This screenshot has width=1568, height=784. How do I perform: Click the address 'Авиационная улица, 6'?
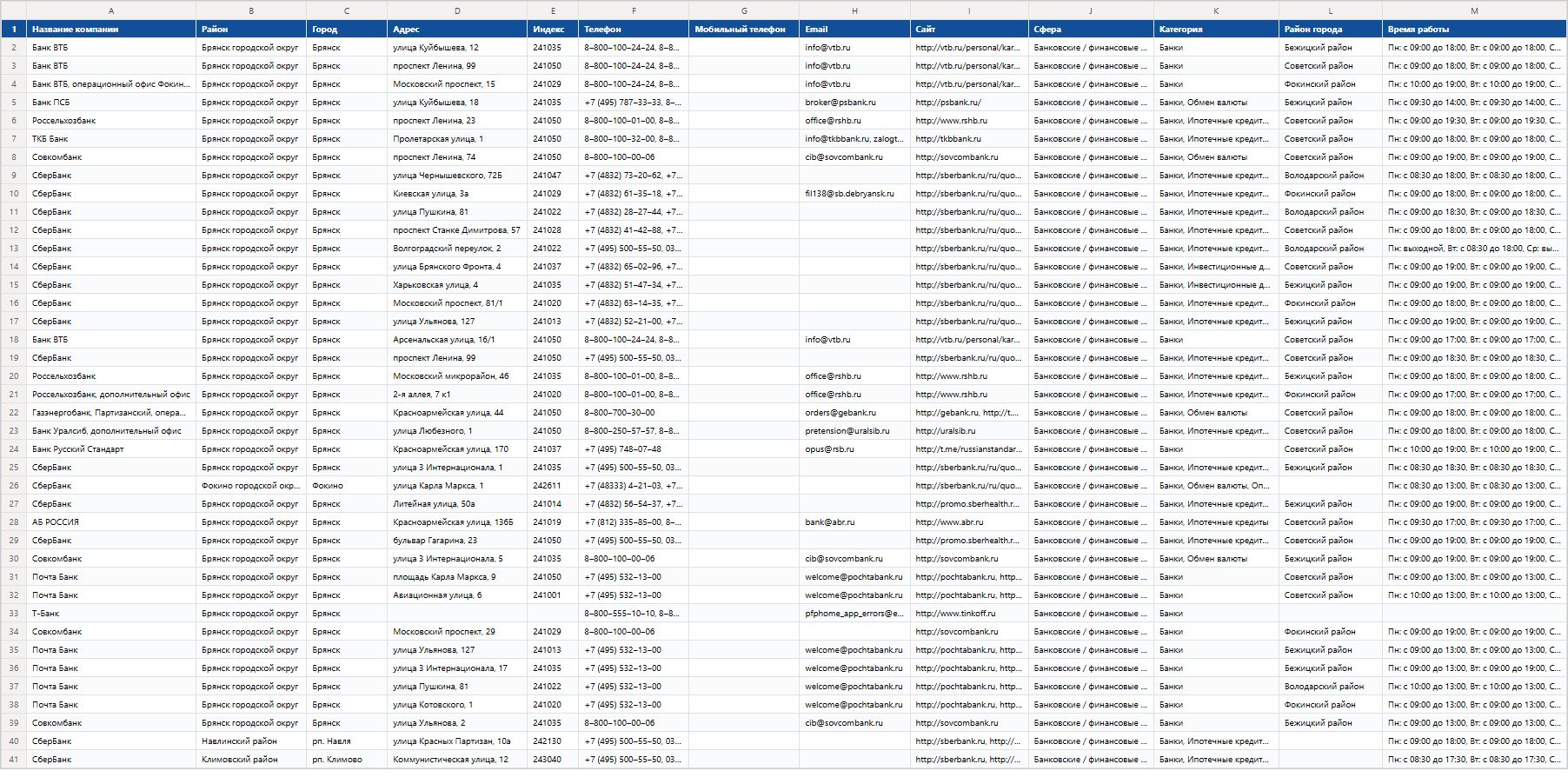click(x=457, y=595)
